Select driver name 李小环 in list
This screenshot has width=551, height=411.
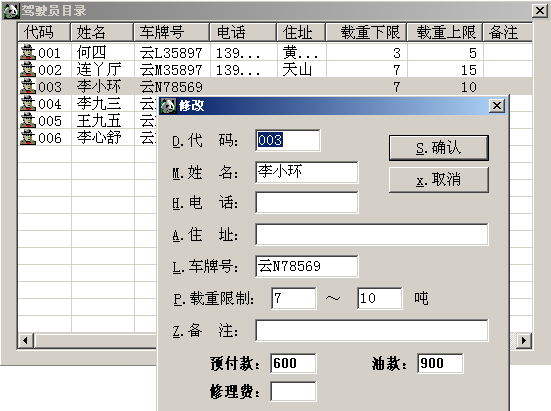[99, 86]
